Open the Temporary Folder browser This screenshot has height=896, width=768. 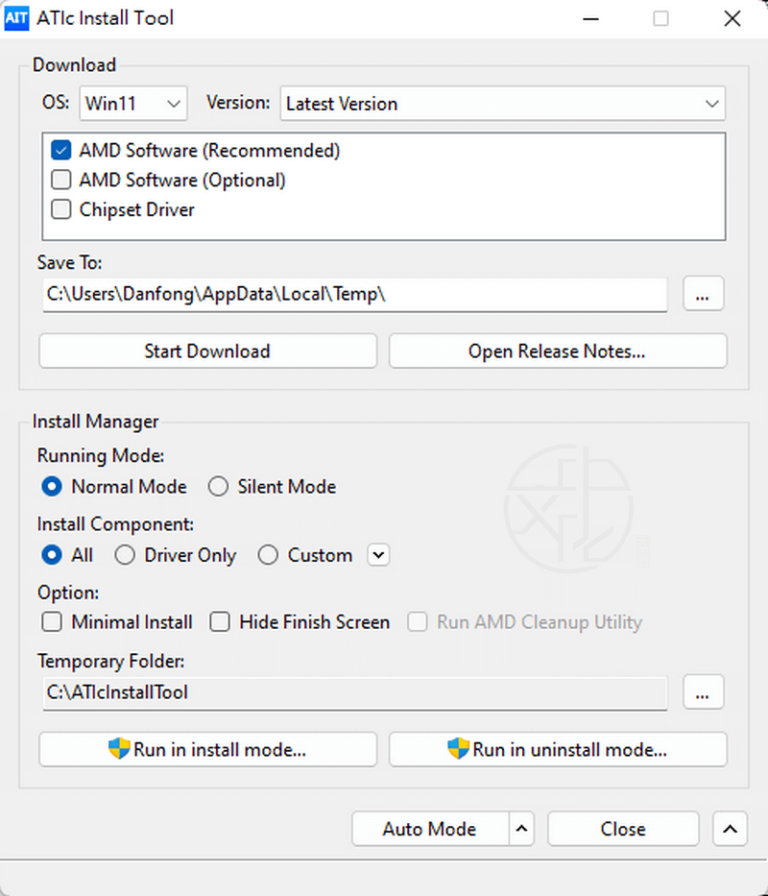pyautogui.click(x=703, y=692)
